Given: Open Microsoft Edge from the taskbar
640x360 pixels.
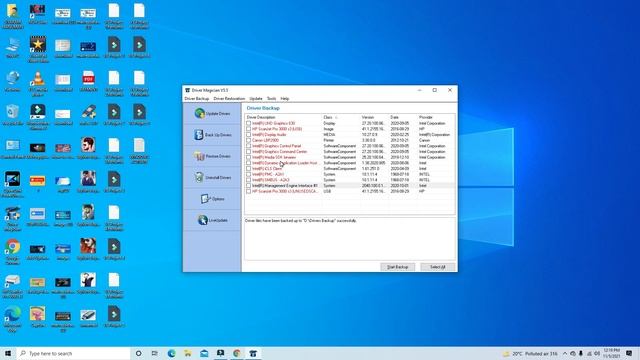Looking at the screenshot, I should (x=171, y=353).
